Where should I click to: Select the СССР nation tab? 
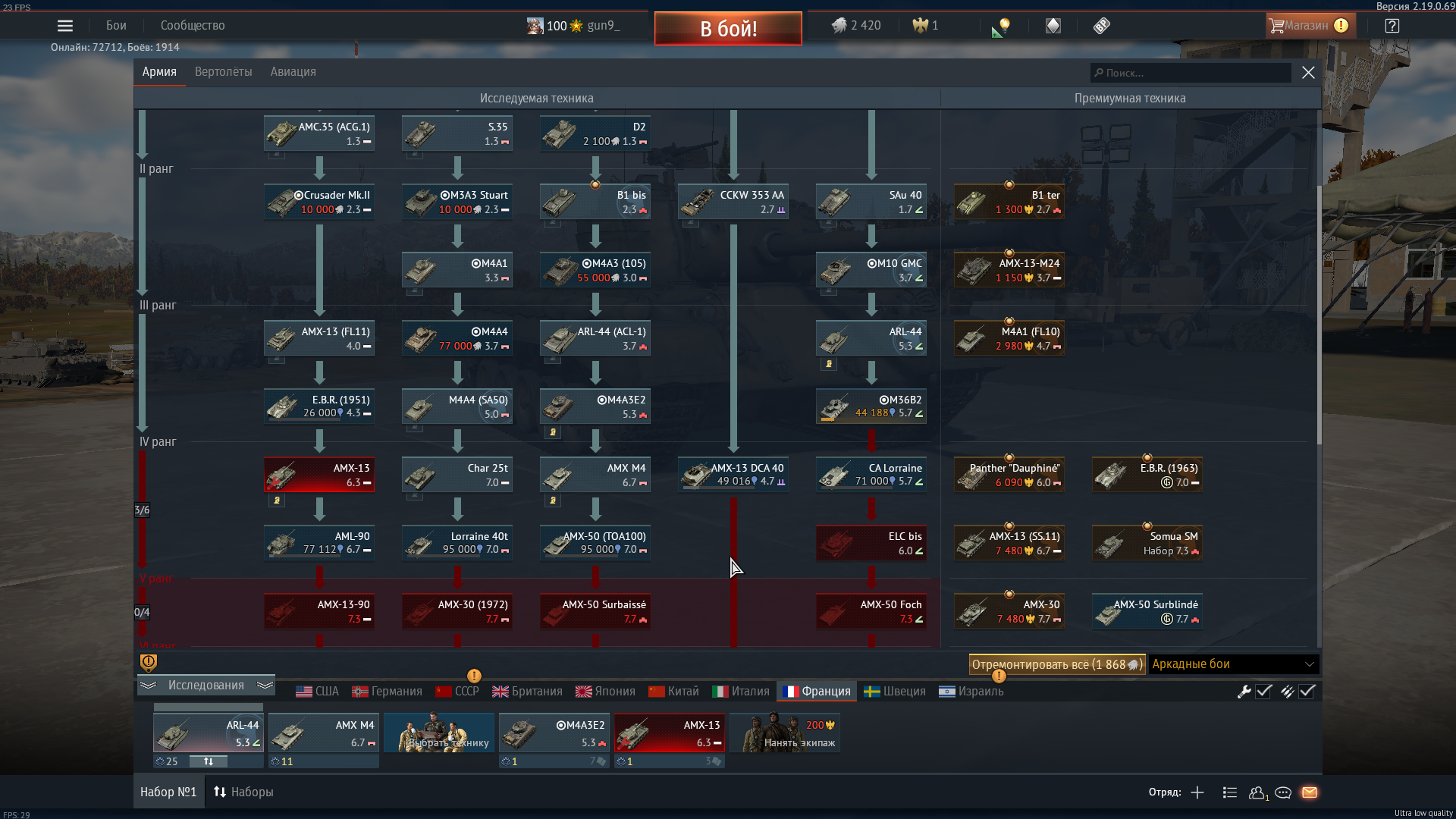[x=457, y=692]
